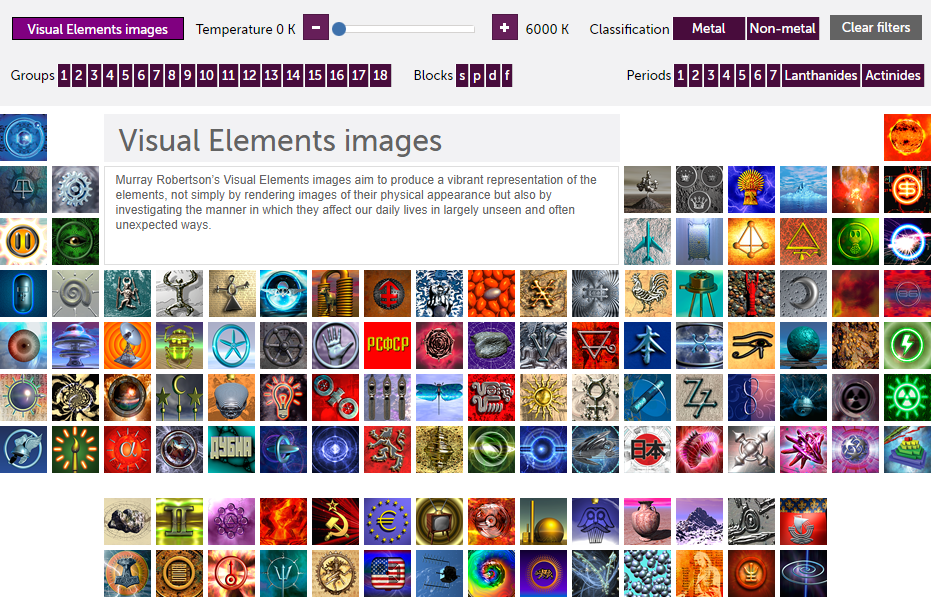This screenshot has height=609, width=931.
Task: Select the rooster drawing tile
Action: (x=647, y=293)
